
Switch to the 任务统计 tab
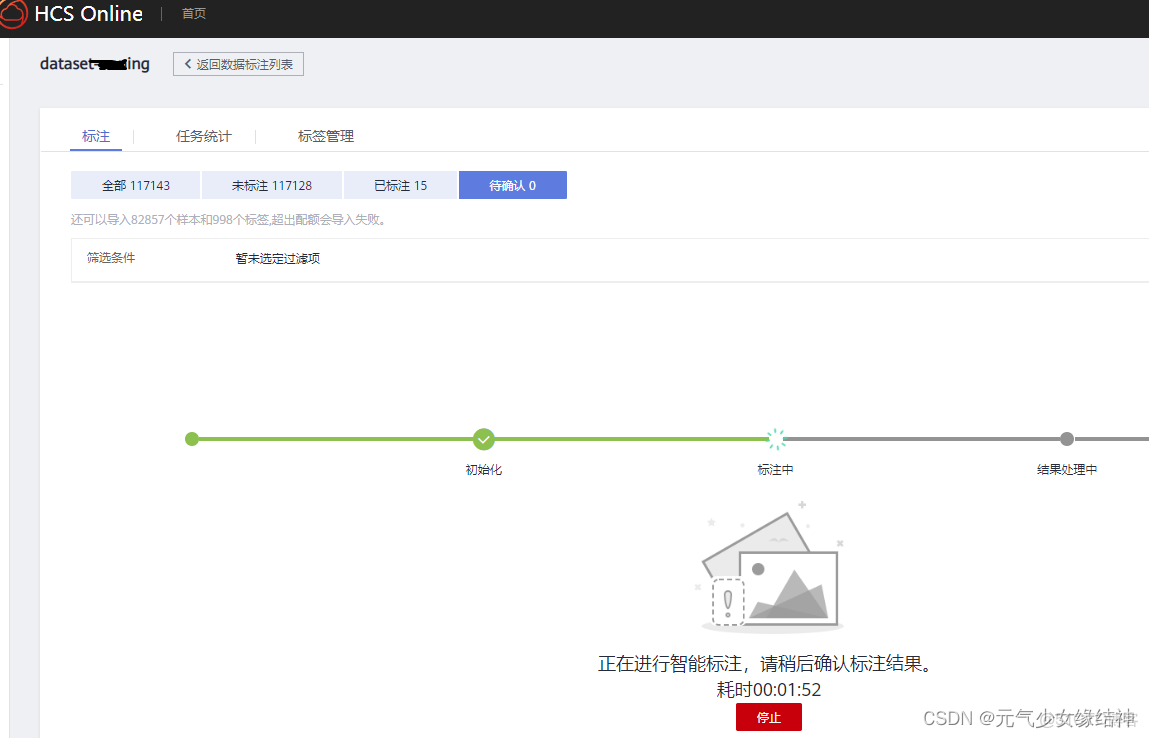(x=202, y=136)
